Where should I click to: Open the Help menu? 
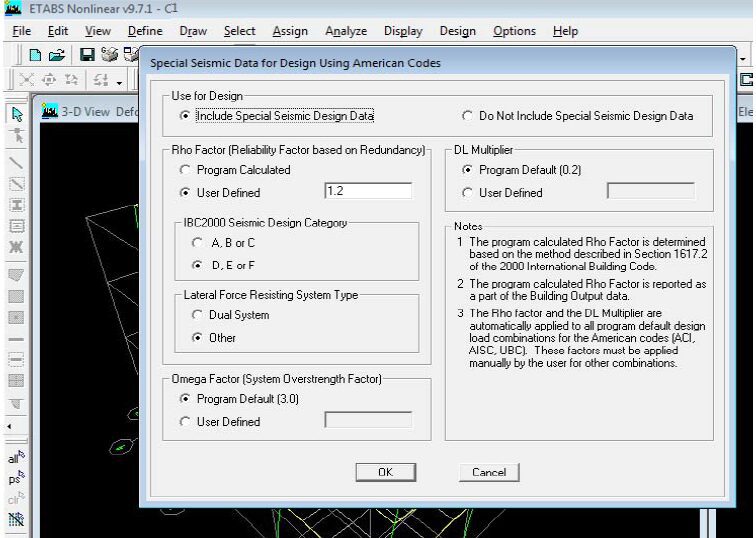tap(566, 31)
